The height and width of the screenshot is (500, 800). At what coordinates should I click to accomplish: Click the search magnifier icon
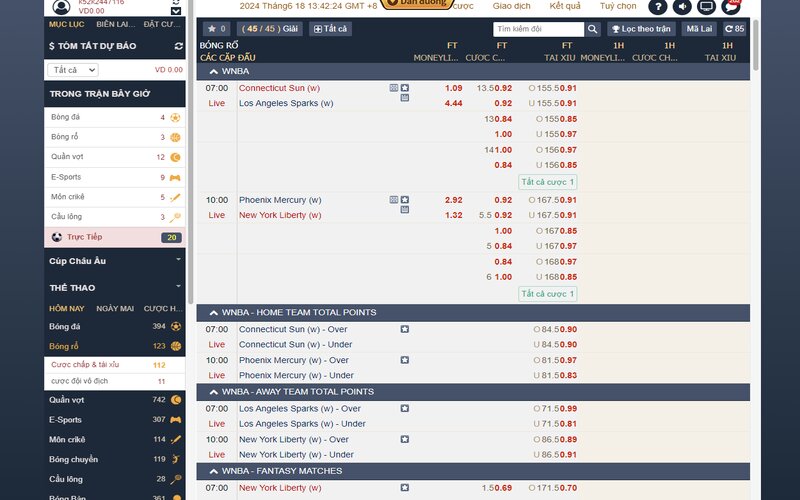[x=592, y=29]
